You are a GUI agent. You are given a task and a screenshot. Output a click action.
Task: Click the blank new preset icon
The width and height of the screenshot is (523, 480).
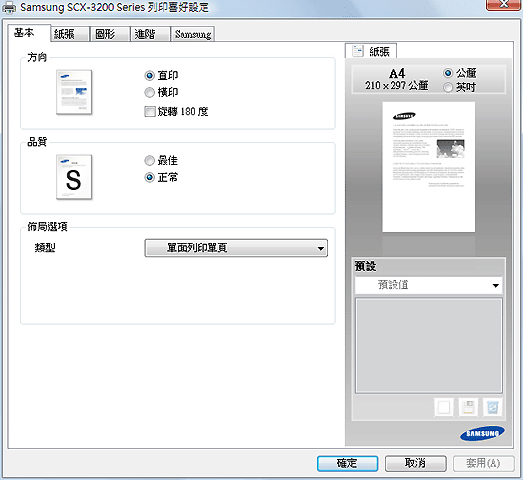click(444, 407)
